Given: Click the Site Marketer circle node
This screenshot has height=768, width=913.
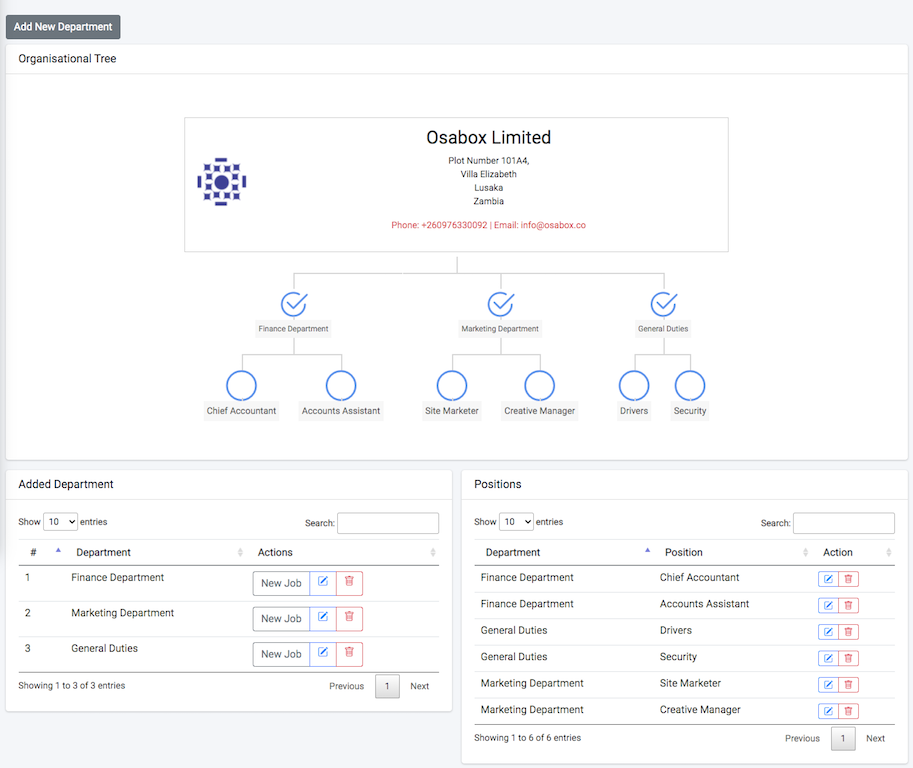Looking at the screenshot, I should [x=452, y=385].
